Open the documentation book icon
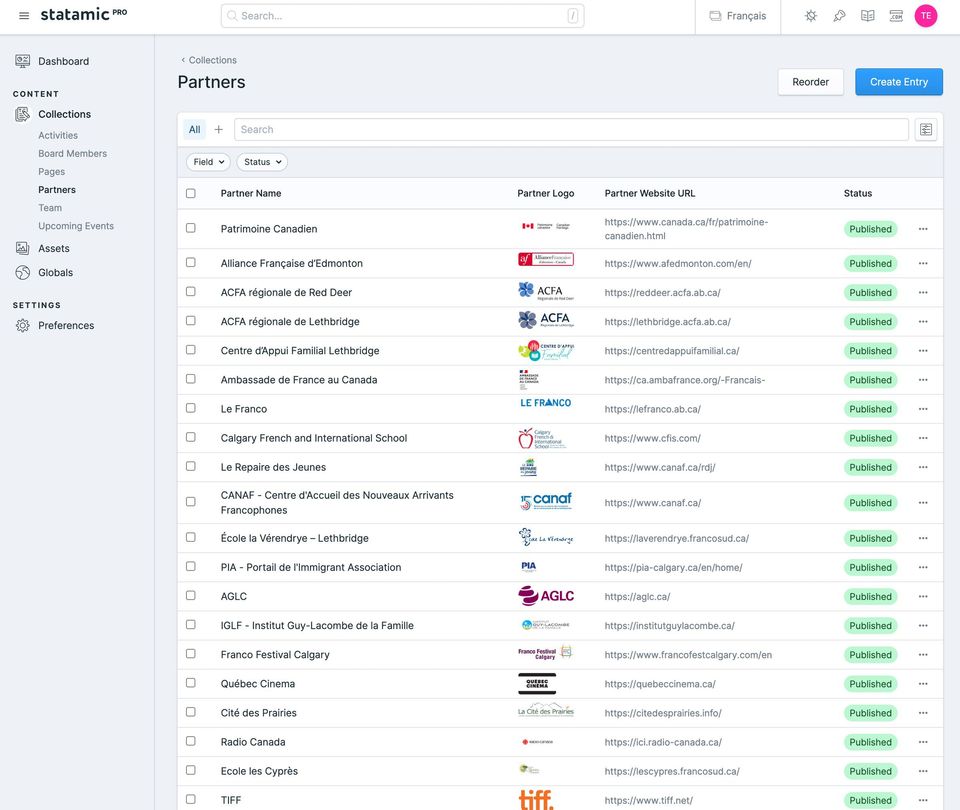This screenshot has width=960, height=810. click(868, 16)
